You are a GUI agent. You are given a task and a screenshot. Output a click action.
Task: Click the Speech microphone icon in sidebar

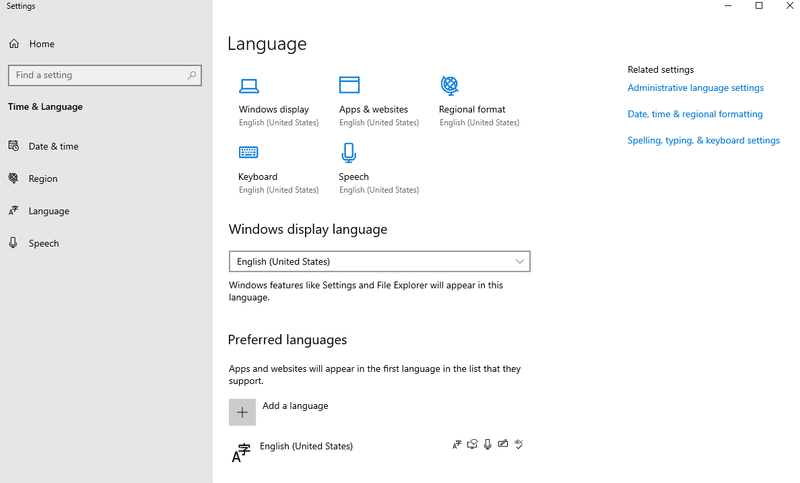point(13,243)
